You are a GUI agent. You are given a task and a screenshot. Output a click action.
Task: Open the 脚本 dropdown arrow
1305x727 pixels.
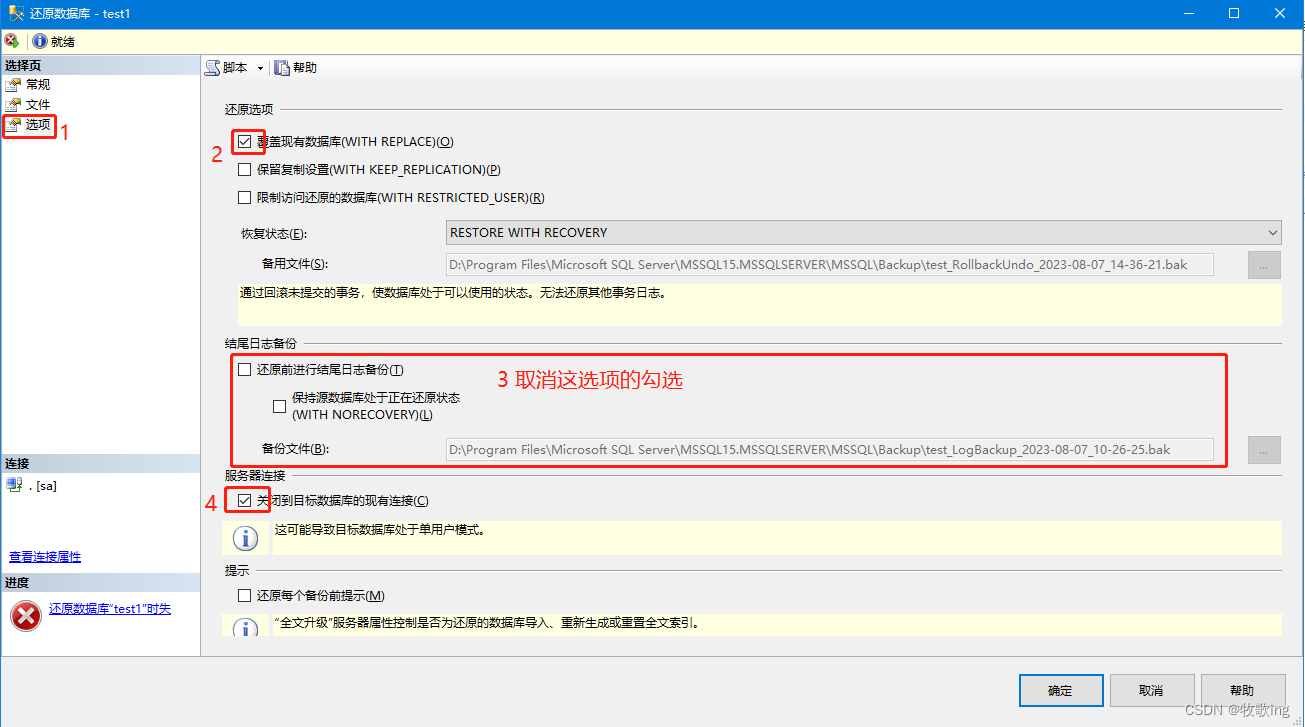click(260, 68)
